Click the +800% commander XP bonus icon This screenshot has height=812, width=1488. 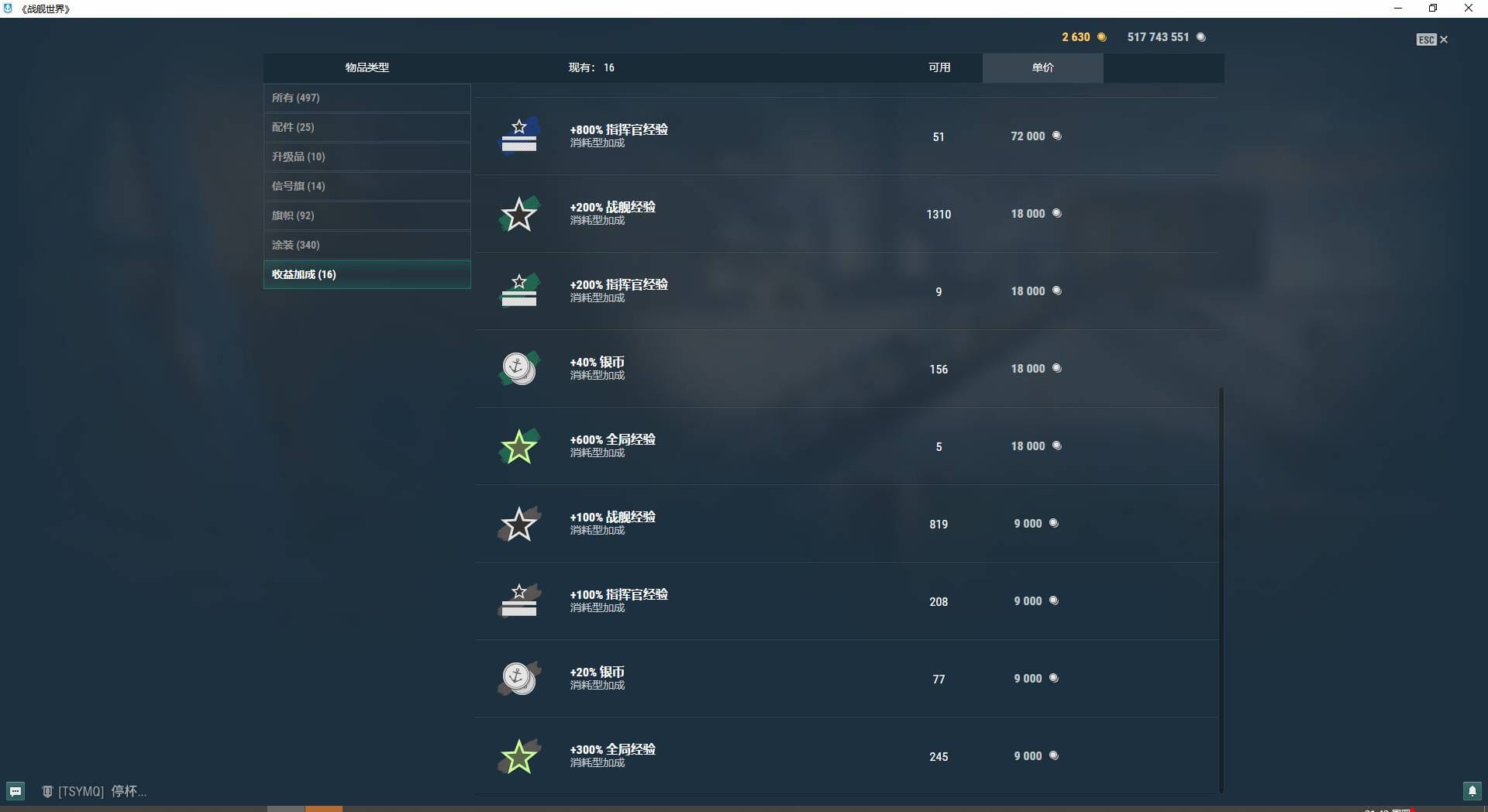pos(518,136)
